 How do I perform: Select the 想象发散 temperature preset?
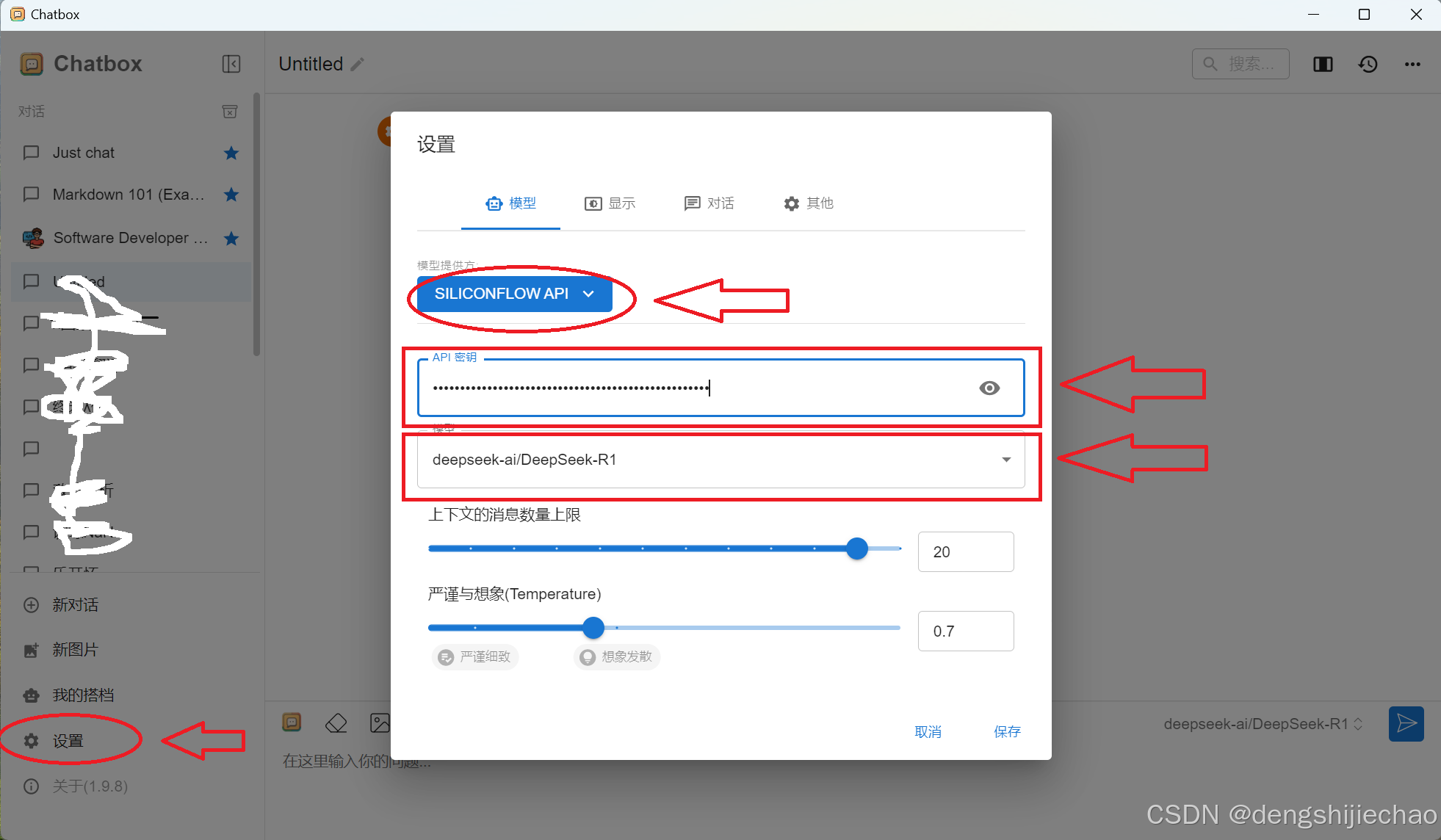click(x=617, y=656)
